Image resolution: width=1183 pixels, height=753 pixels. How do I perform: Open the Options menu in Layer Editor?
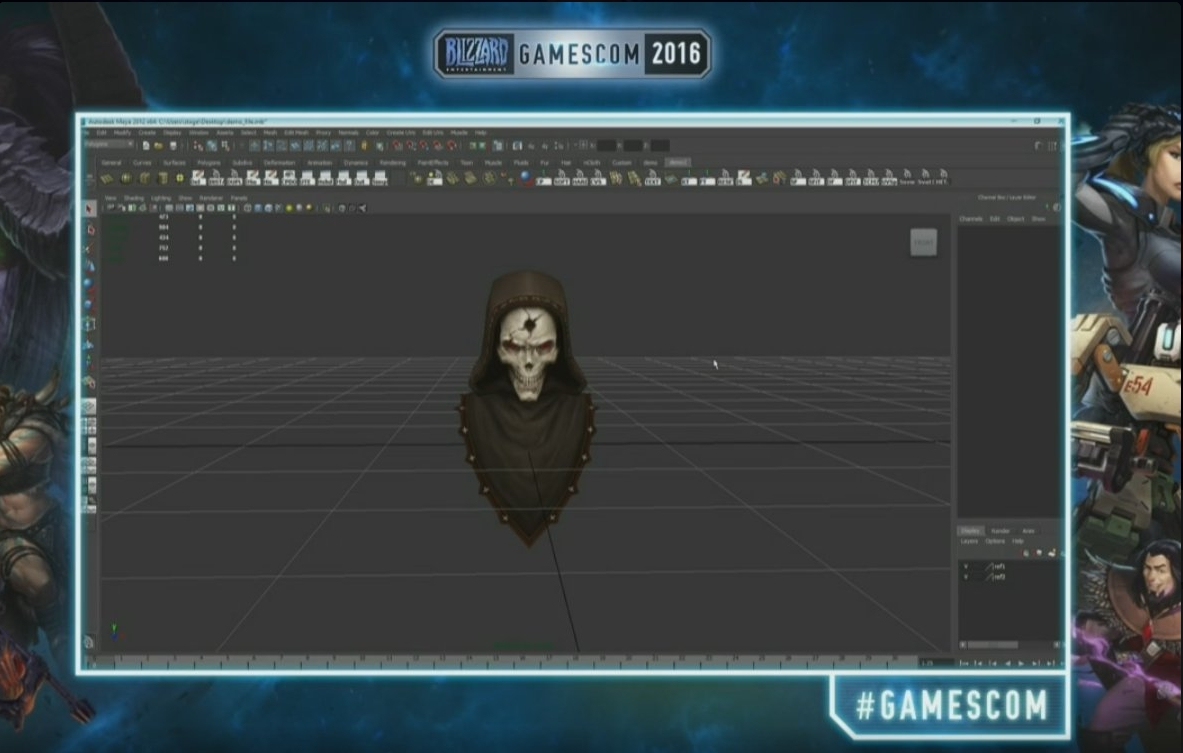click(x=995, y=542)
